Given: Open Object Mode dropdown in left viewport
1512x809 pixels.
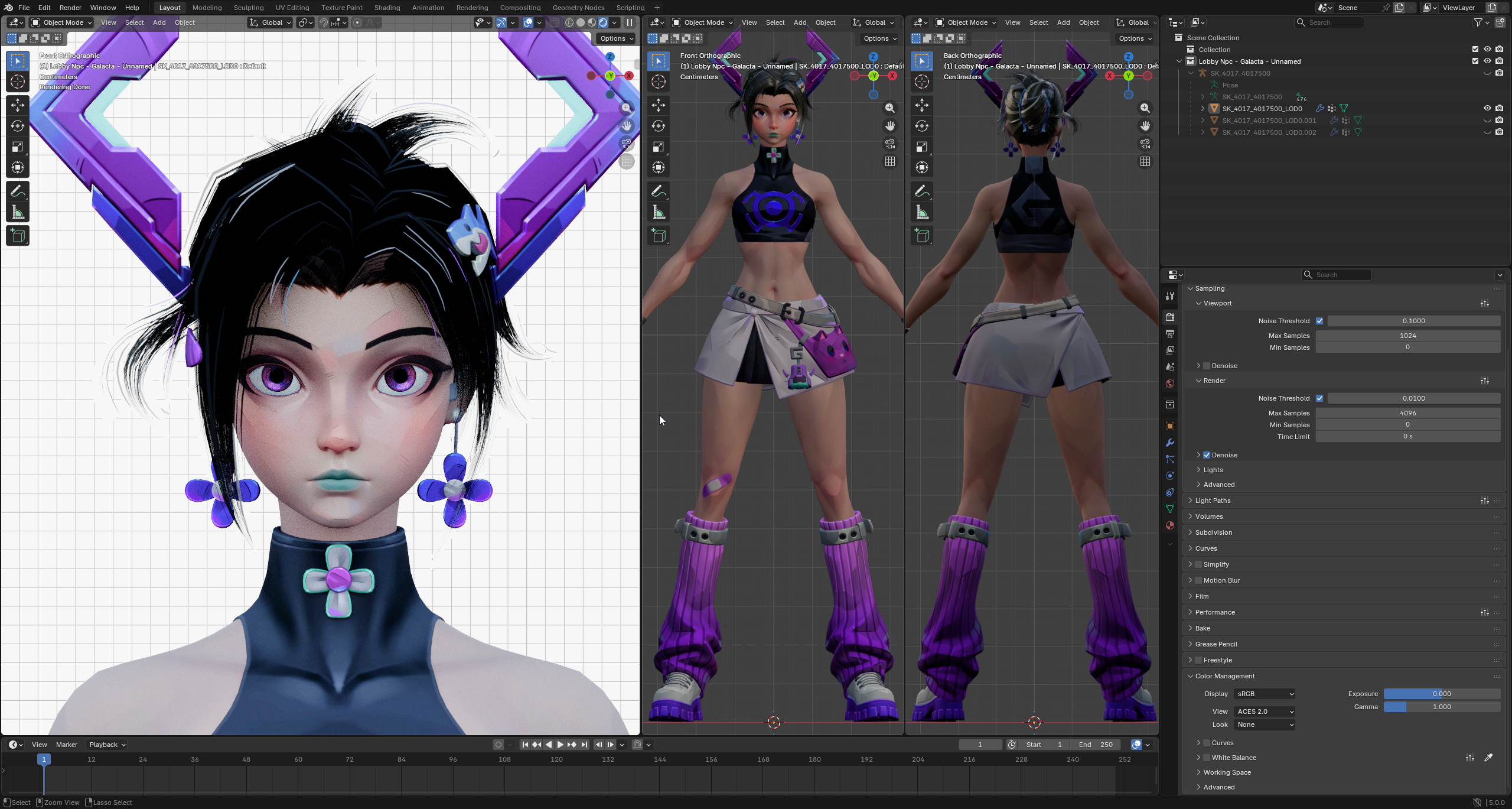Looking at the screenshot, I should [x=62, y=22].
